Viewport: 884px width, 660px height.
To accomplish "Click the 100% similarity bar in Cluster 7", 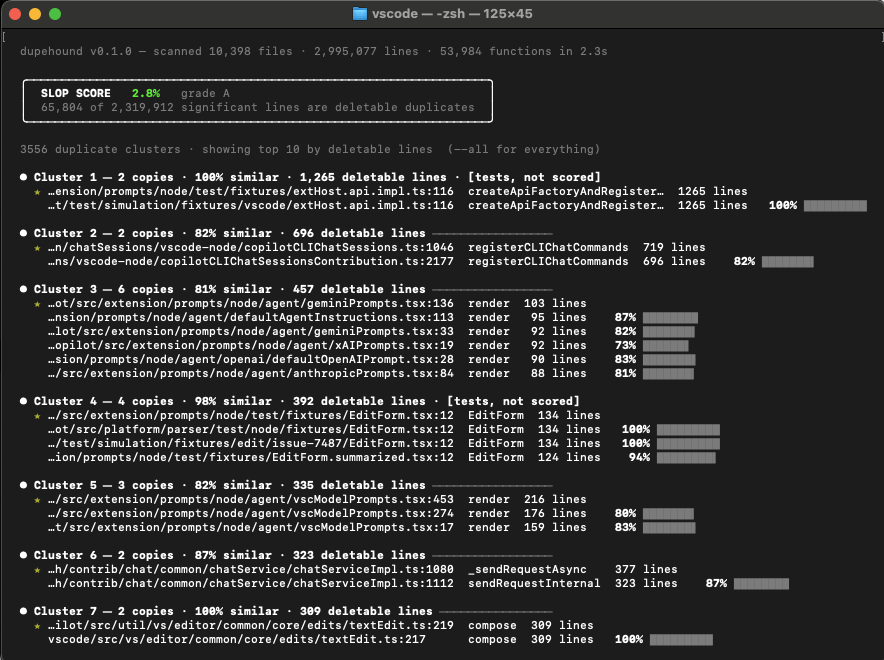I will click(681, 640).
